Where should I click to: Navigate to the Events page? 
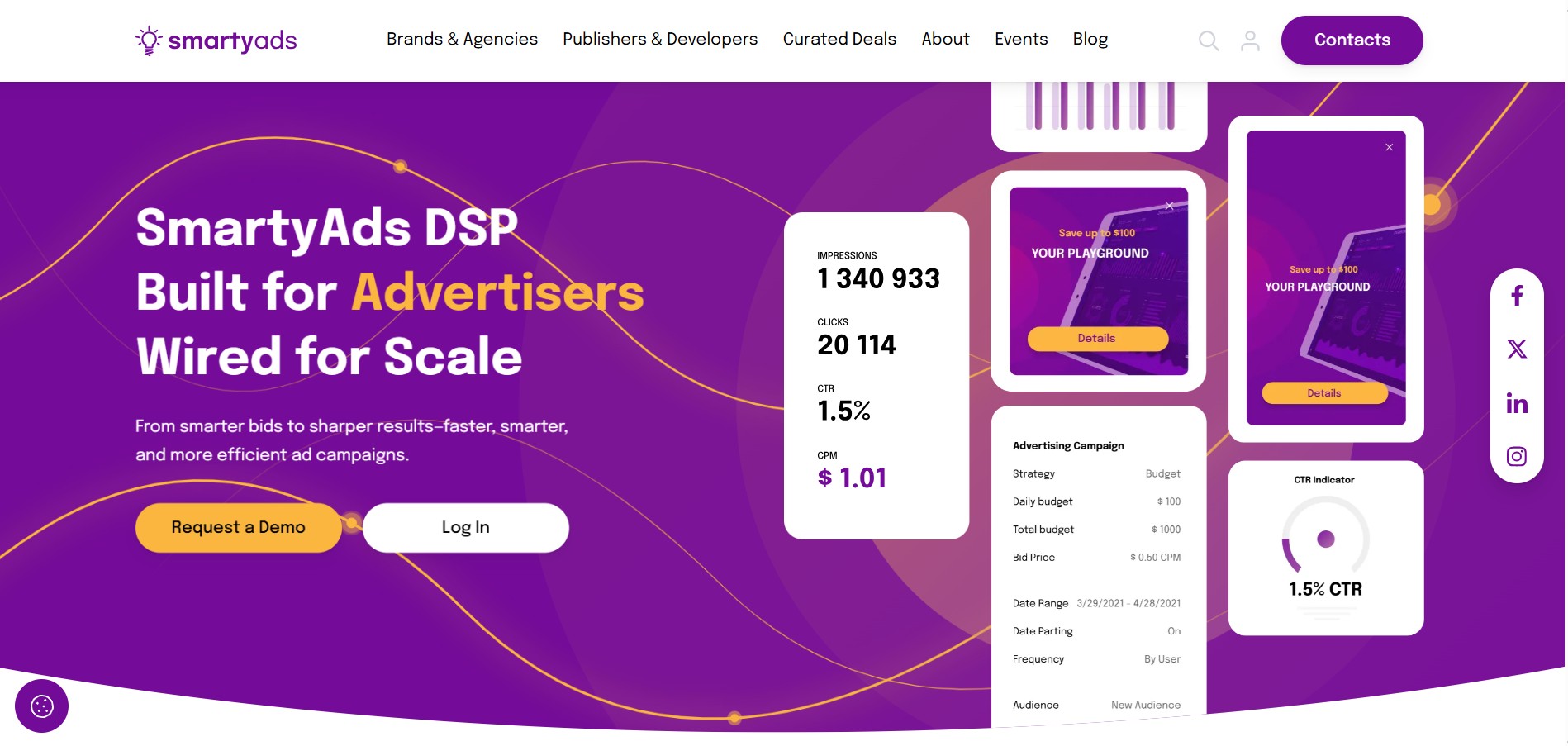(x=1021, y=39)
